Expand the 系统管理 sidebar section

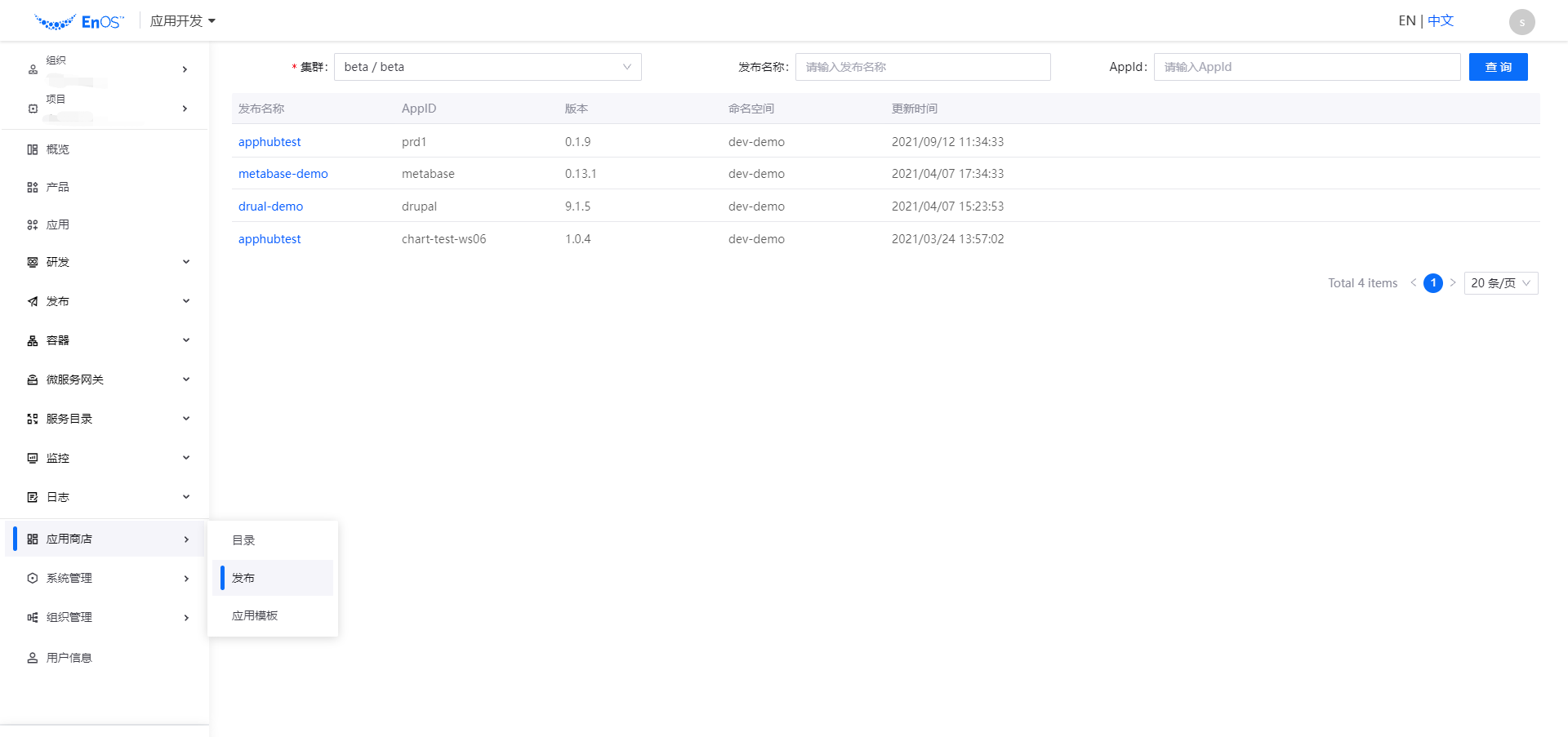(69, 578)
